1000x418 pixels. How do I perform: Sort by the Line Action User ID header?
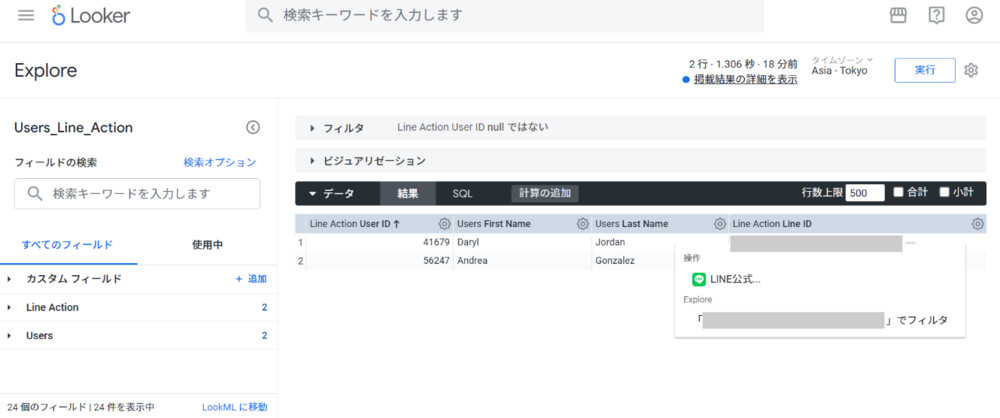point(355,224)
